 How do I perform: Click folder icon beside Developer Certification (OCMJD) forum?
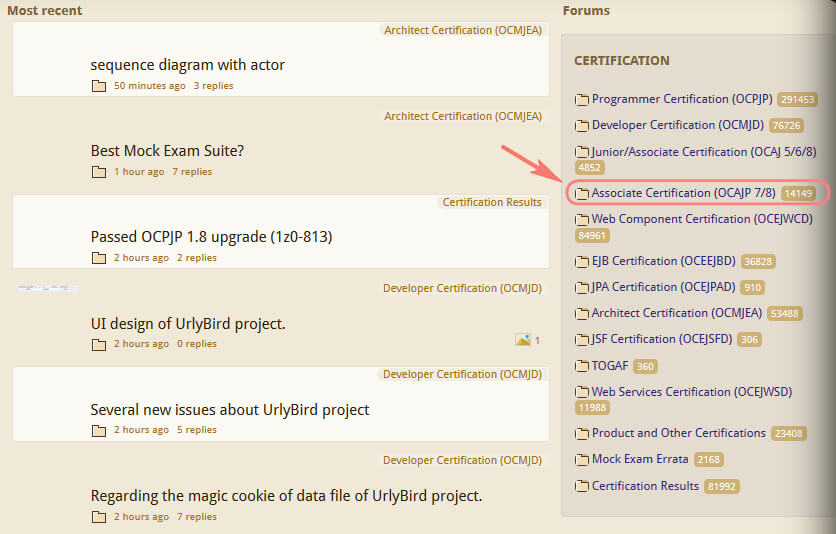click(x=582, y=126)
